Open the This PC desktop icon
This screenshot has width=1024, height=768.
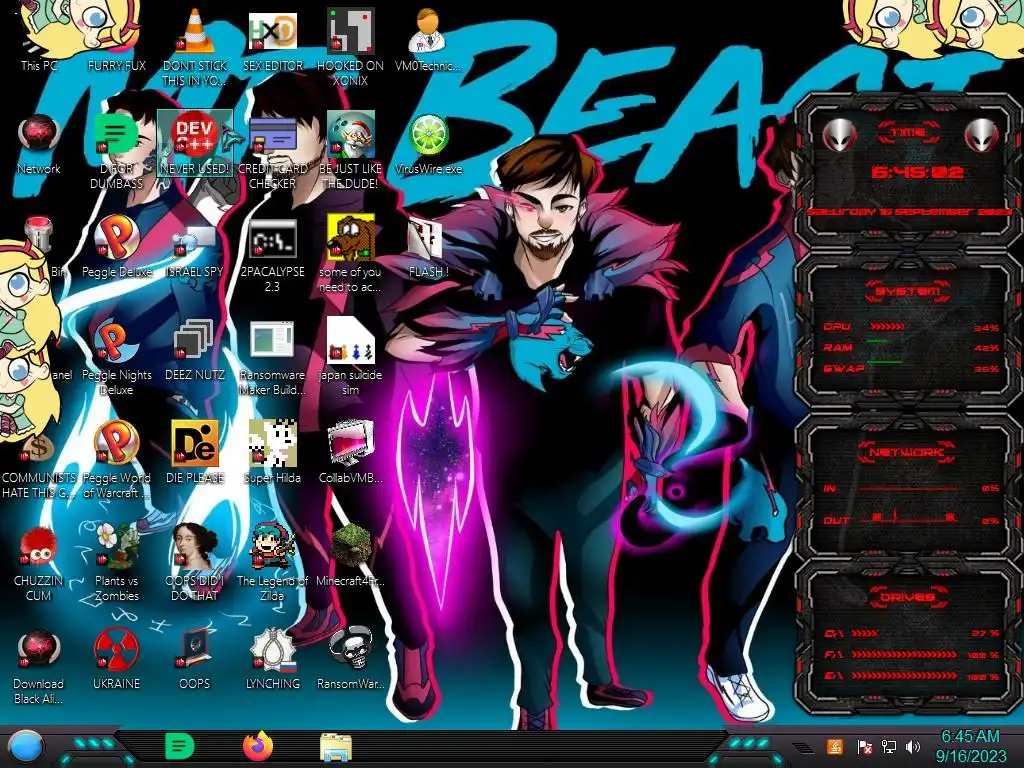pyautogui.click(x=39, y=40)
